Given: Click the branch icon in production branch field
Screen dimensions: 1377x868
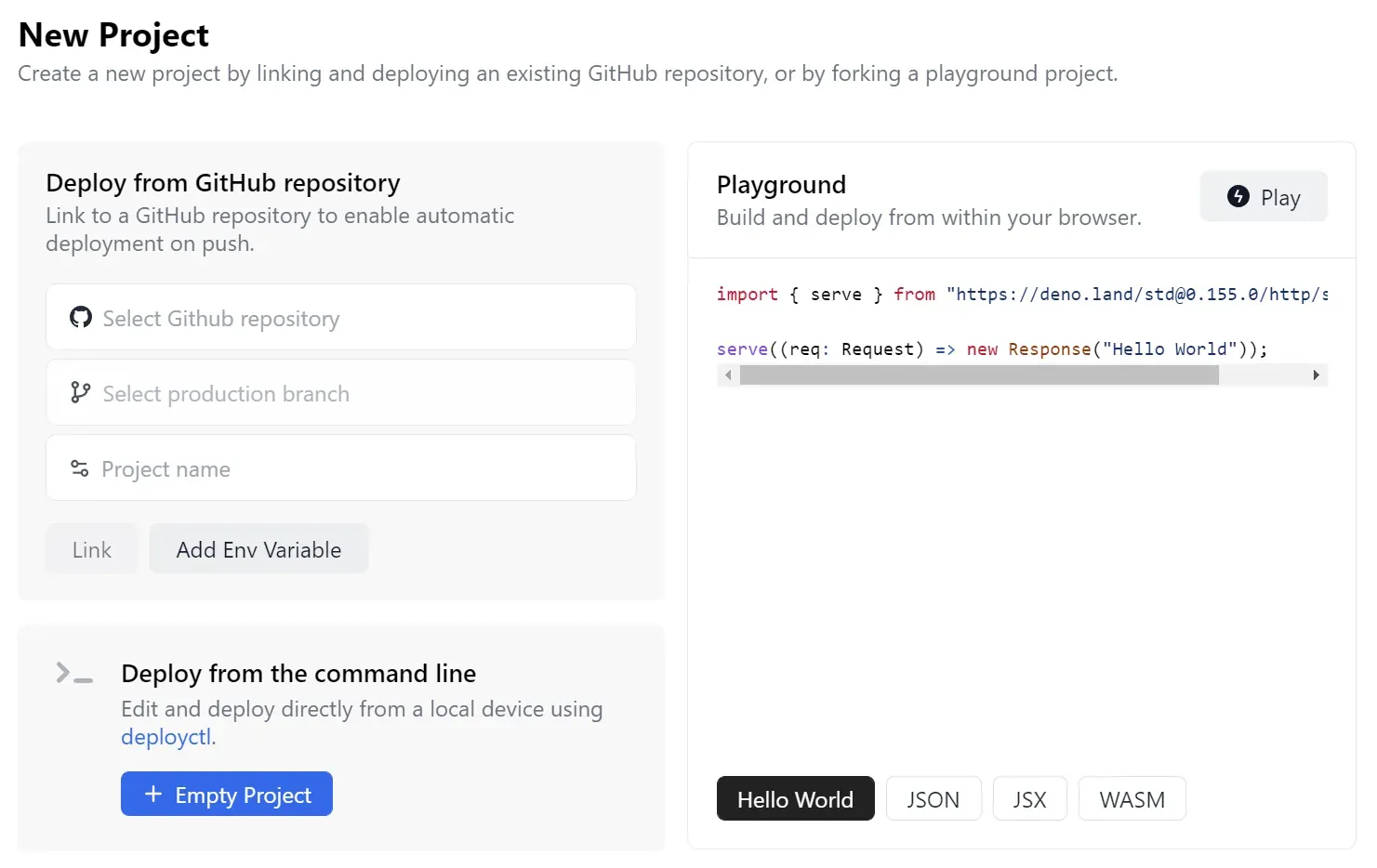Looking at the screenshot, I should click(80, 392).
